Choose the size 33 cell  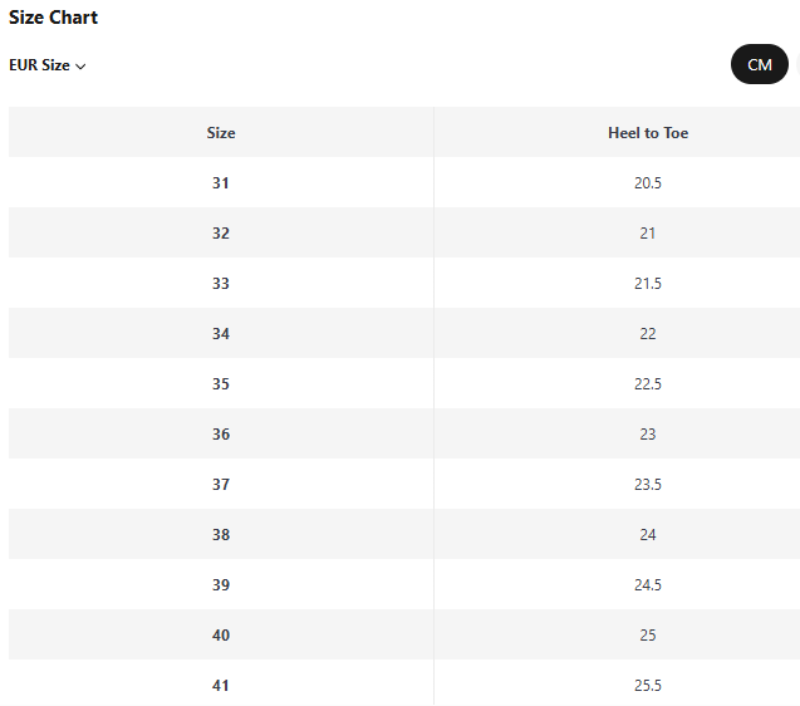221,284
